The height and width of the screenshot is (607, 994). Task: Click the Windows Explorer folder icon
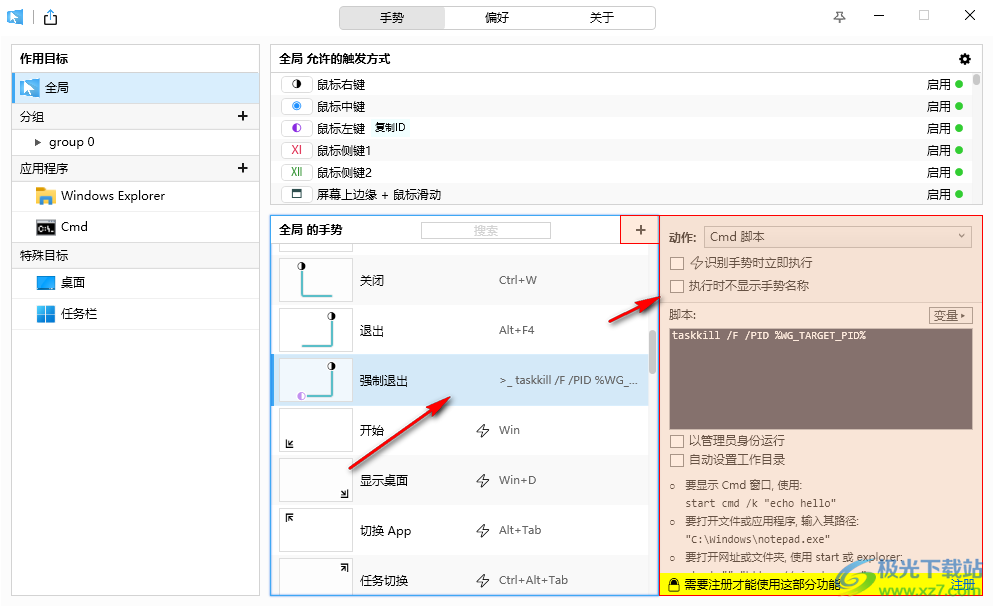(45, 196)
